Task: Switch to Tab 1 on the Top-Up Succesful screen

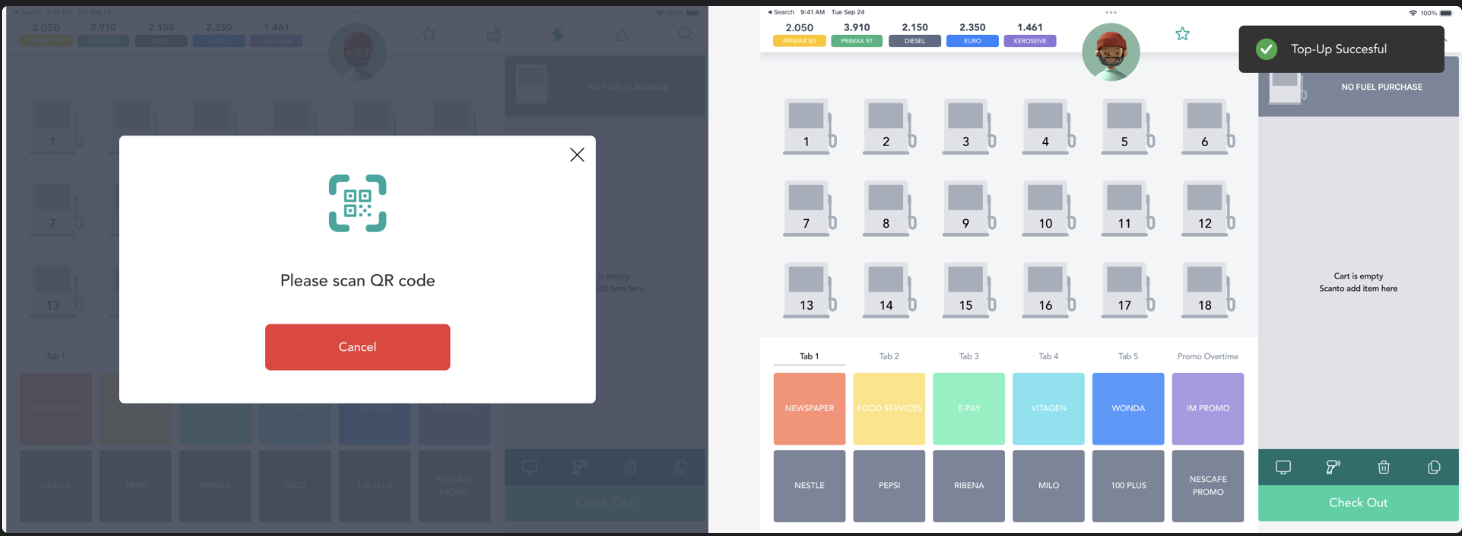Action: [x=809, y=356]
